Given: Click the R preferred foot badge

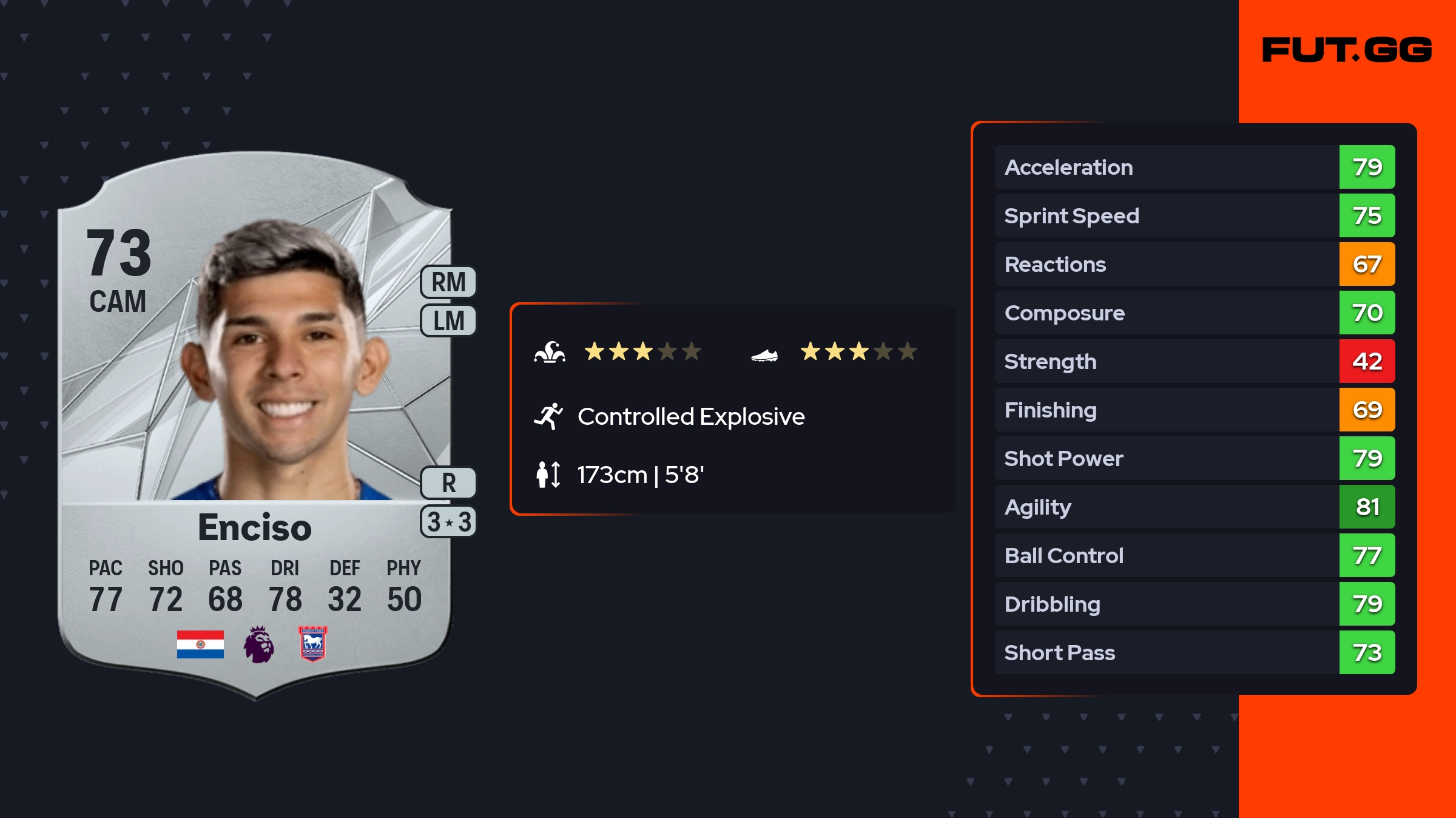Looking at the screenshot, I should 448,483.
